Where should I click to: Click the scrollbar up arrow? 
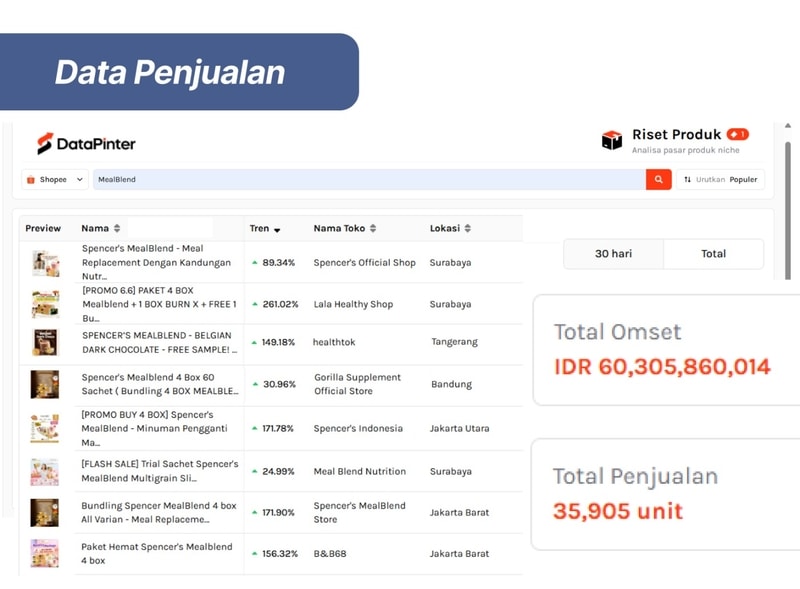pyautogui.click(x=788, y=126)
